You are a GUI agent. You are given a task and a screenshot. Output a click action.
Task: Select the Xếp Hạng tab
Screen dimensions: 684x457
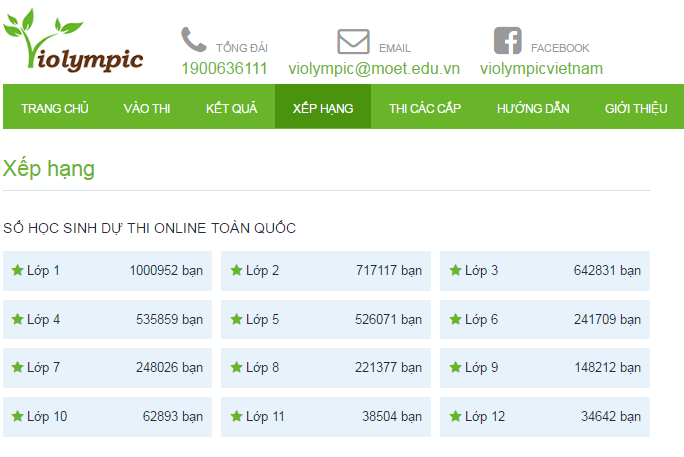[322, 108]
